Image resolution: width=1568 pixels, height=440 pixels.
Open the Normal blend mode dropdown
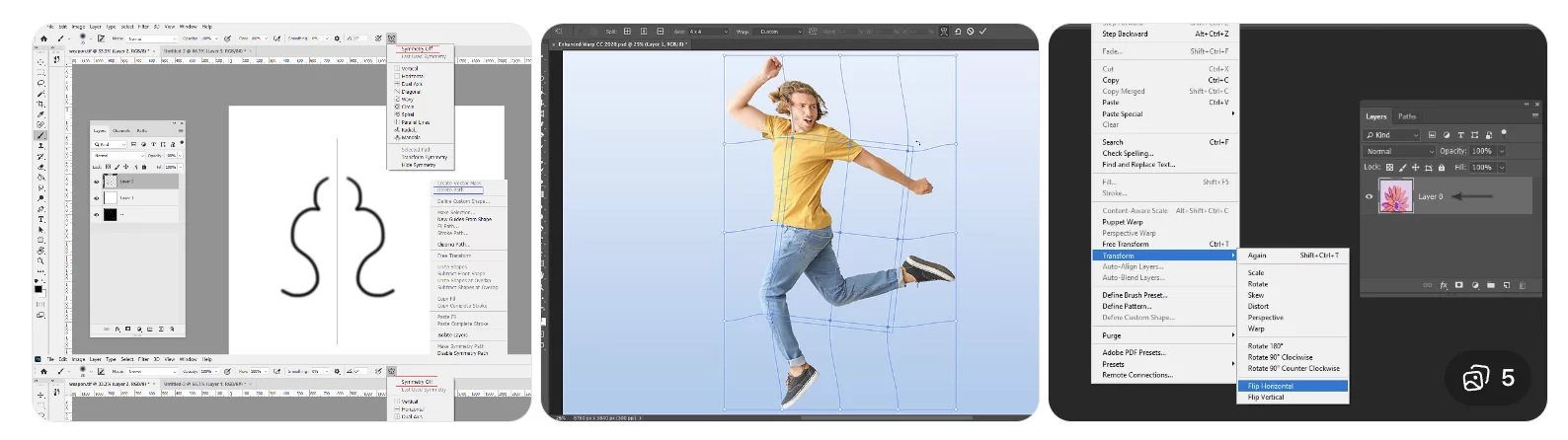(1399, 151)
